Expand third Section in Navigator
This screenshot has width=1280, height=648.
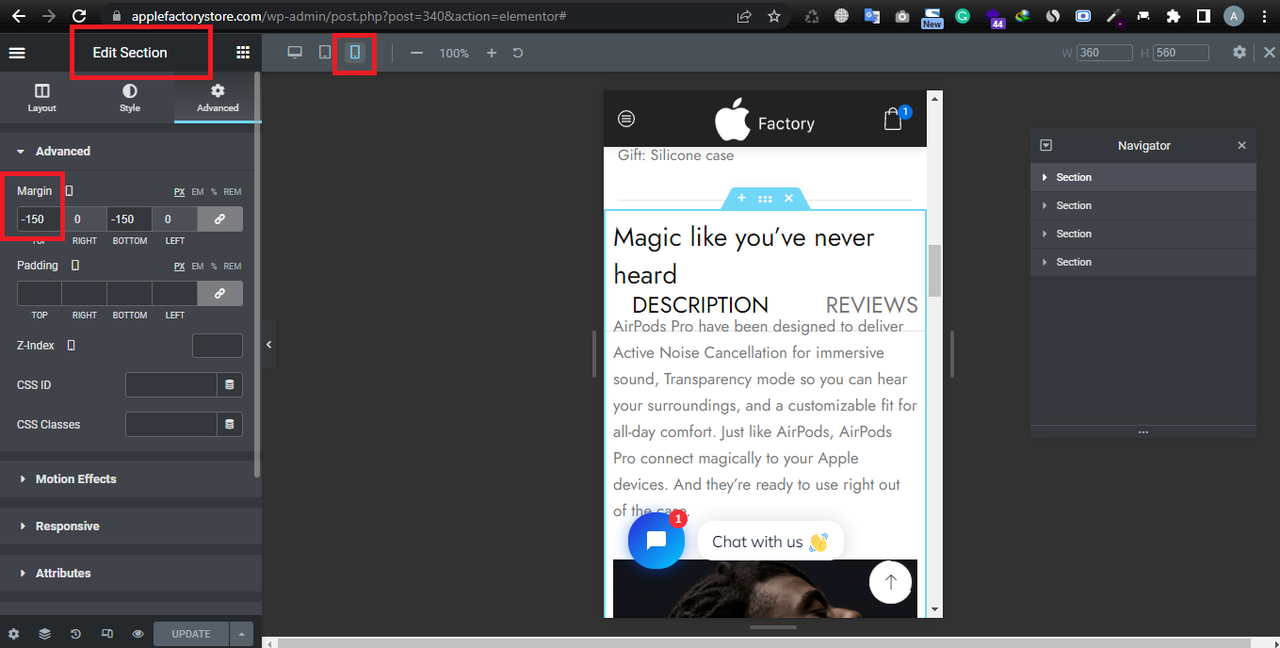1045,233
